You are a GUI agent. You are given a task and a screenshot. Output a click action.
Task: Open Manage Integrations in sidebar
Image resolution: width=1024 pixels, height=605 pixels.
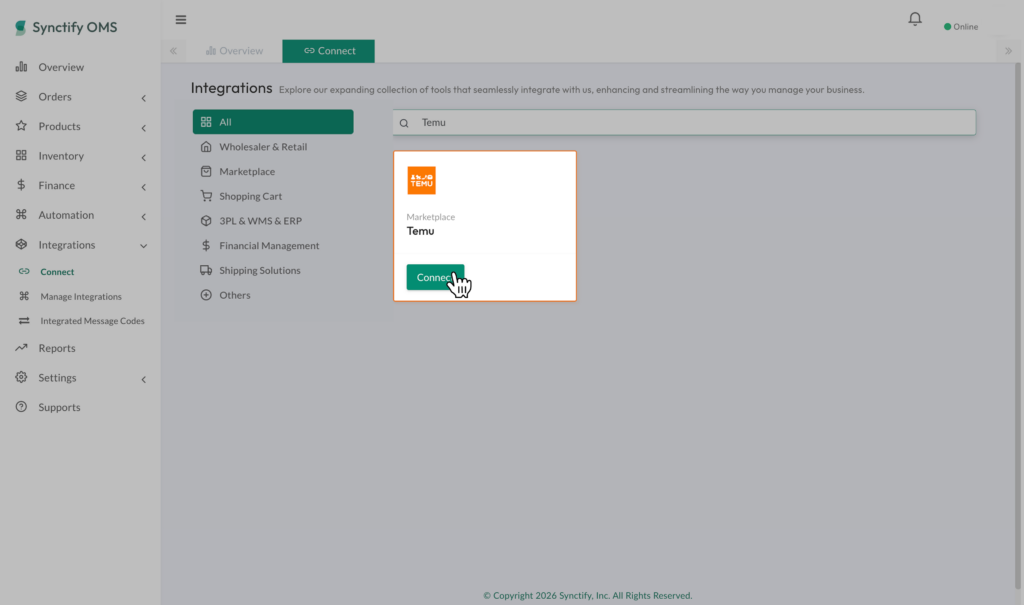click(81, 297)
